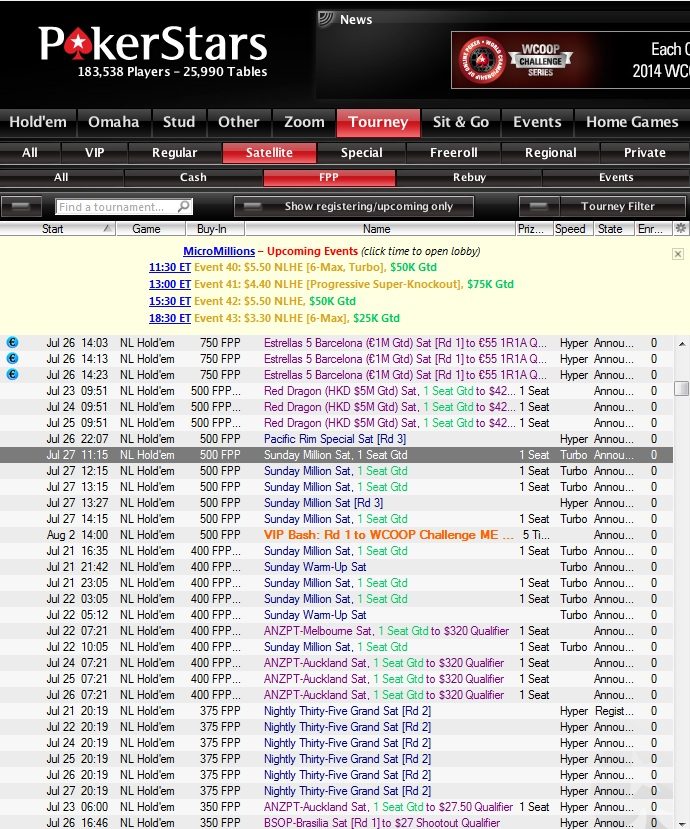Sort by the Name column header

(x=380, y=228)
